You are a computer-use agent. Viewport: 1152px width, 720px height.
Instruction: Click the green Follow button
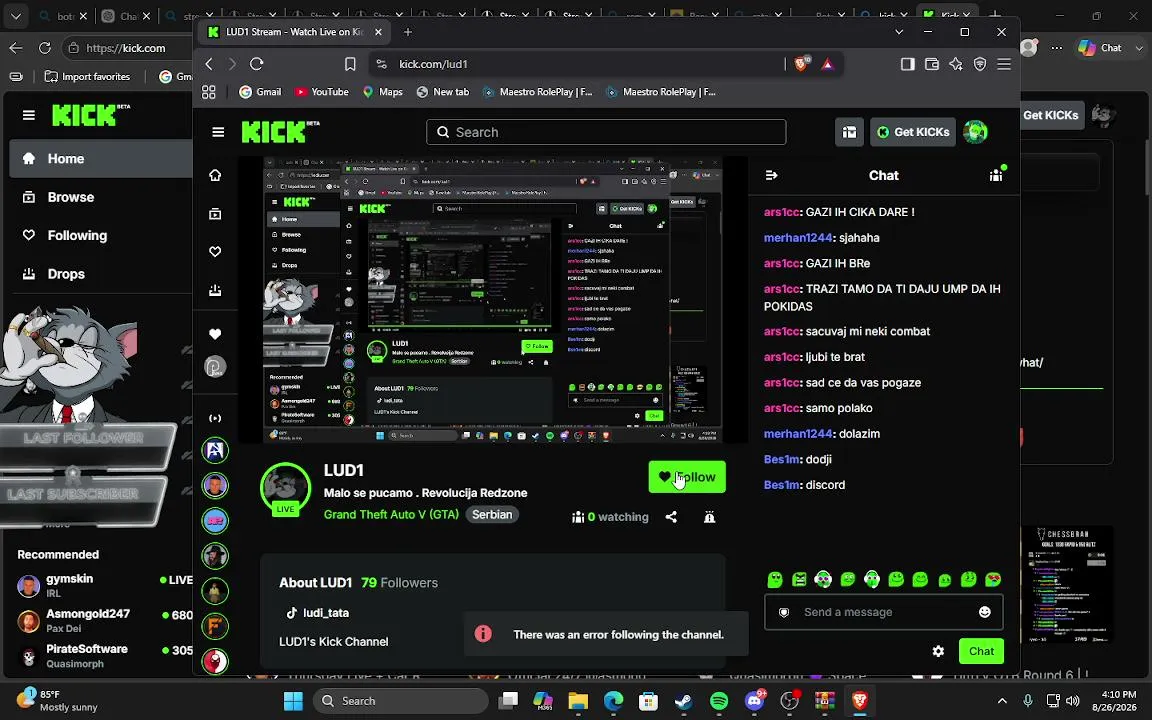click(x=687, y=477)
